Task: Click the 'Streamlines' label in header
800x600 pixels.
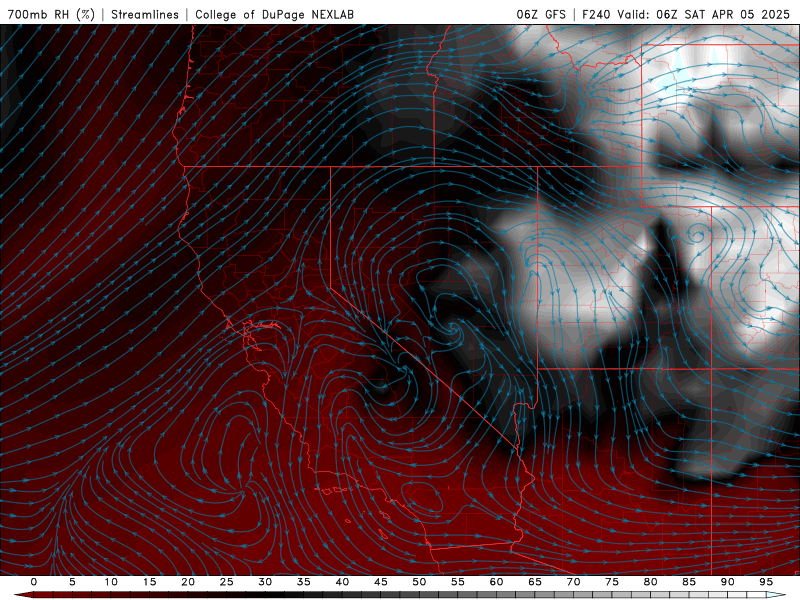Action: point(145,15)
